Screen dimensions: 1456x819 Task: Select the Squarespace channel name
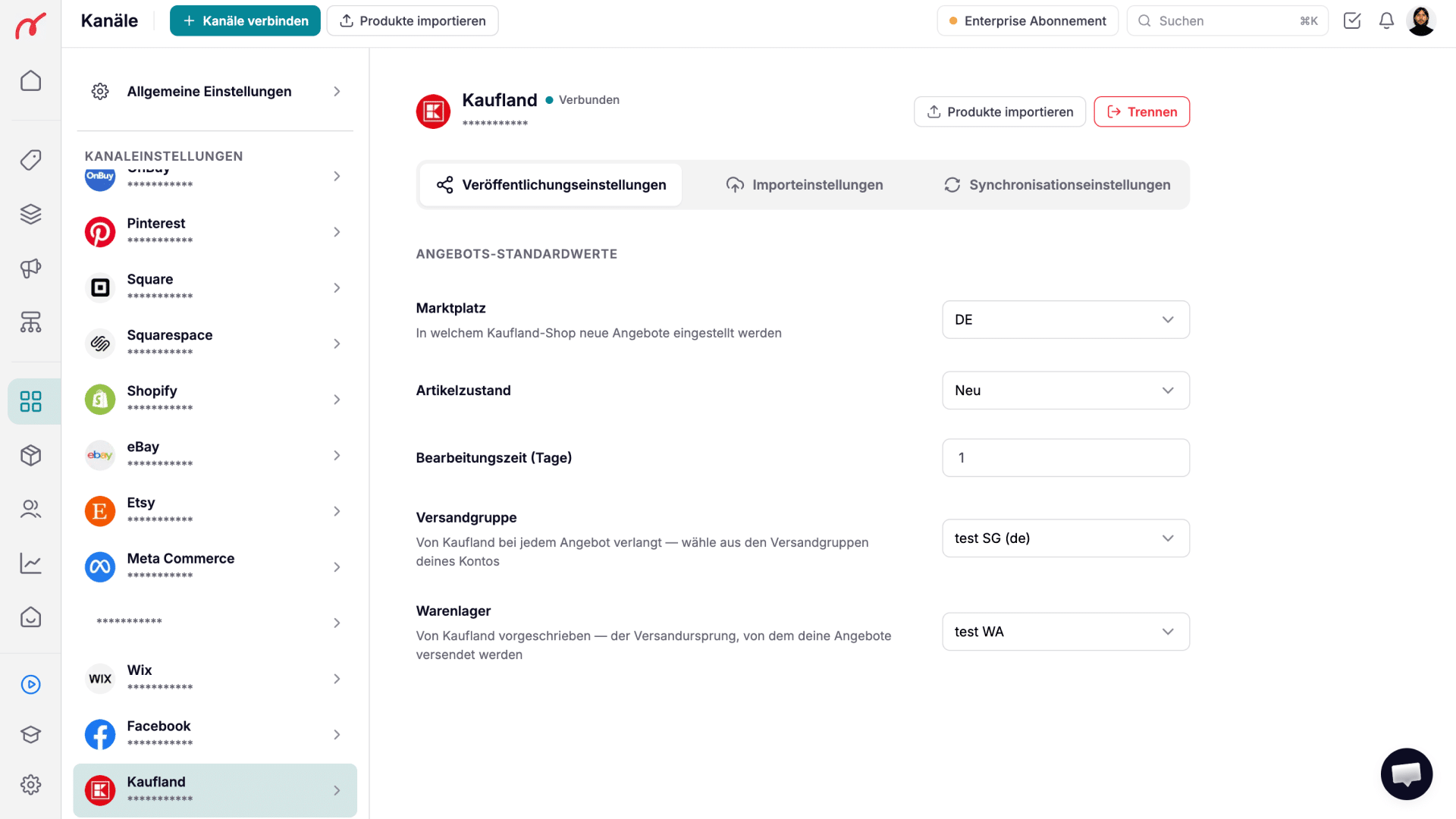pyautogui.click(x=170, y=335)
